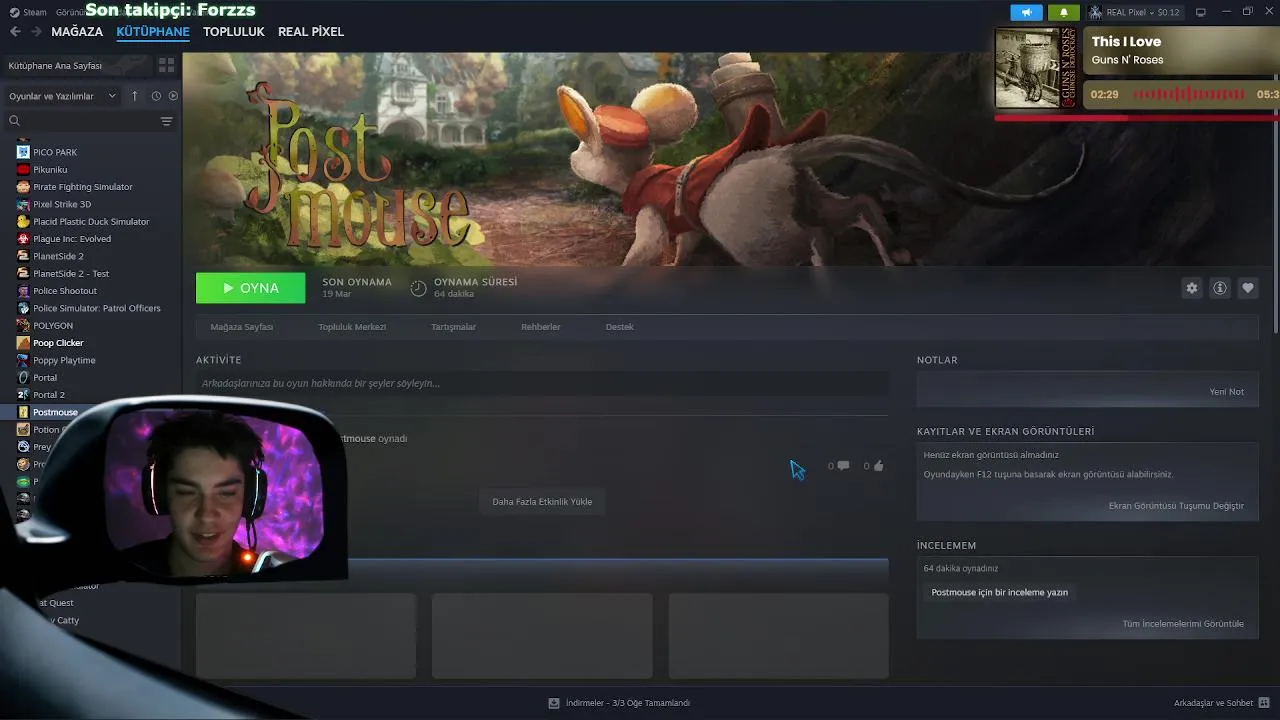Select POLYGON in the game list
Viewport: 1280px width, 720px height.
tap(53, 325)
